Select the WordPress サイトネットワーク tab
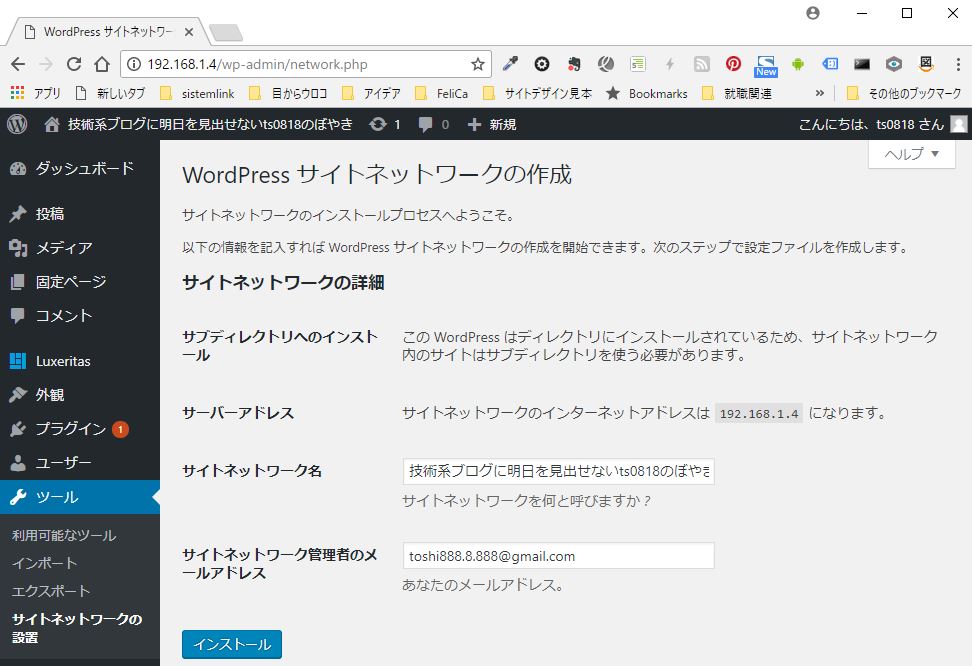 click(x=110, y=32)
